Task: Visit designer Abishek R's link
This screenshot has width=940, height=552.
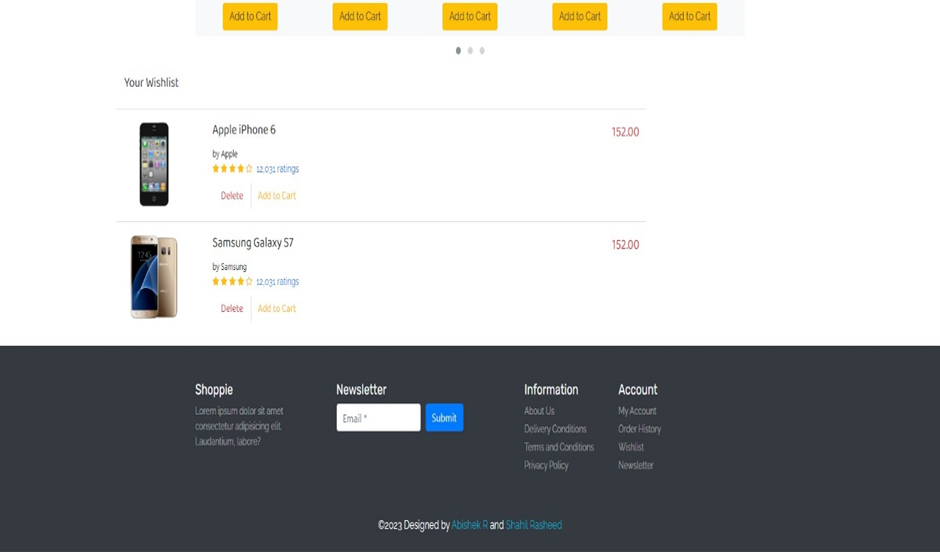Action: [x=469, y=525]
